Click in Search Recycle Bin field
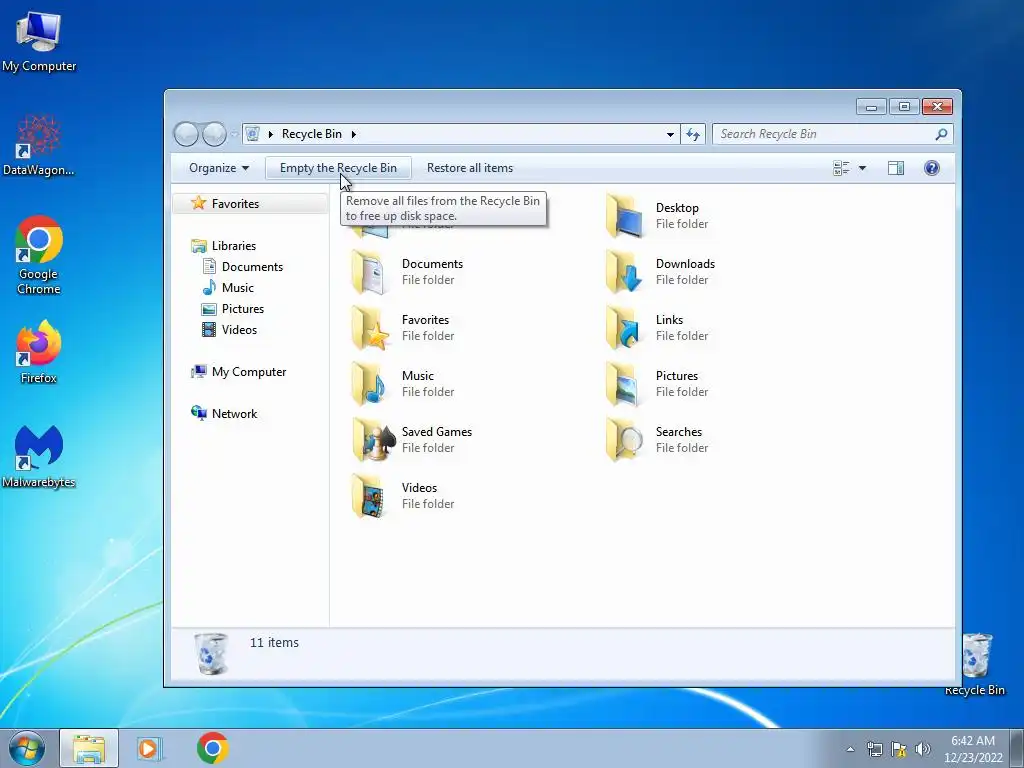Image resolution: width=1024 pixels, height=768 pixels. [x=825, y=134]
